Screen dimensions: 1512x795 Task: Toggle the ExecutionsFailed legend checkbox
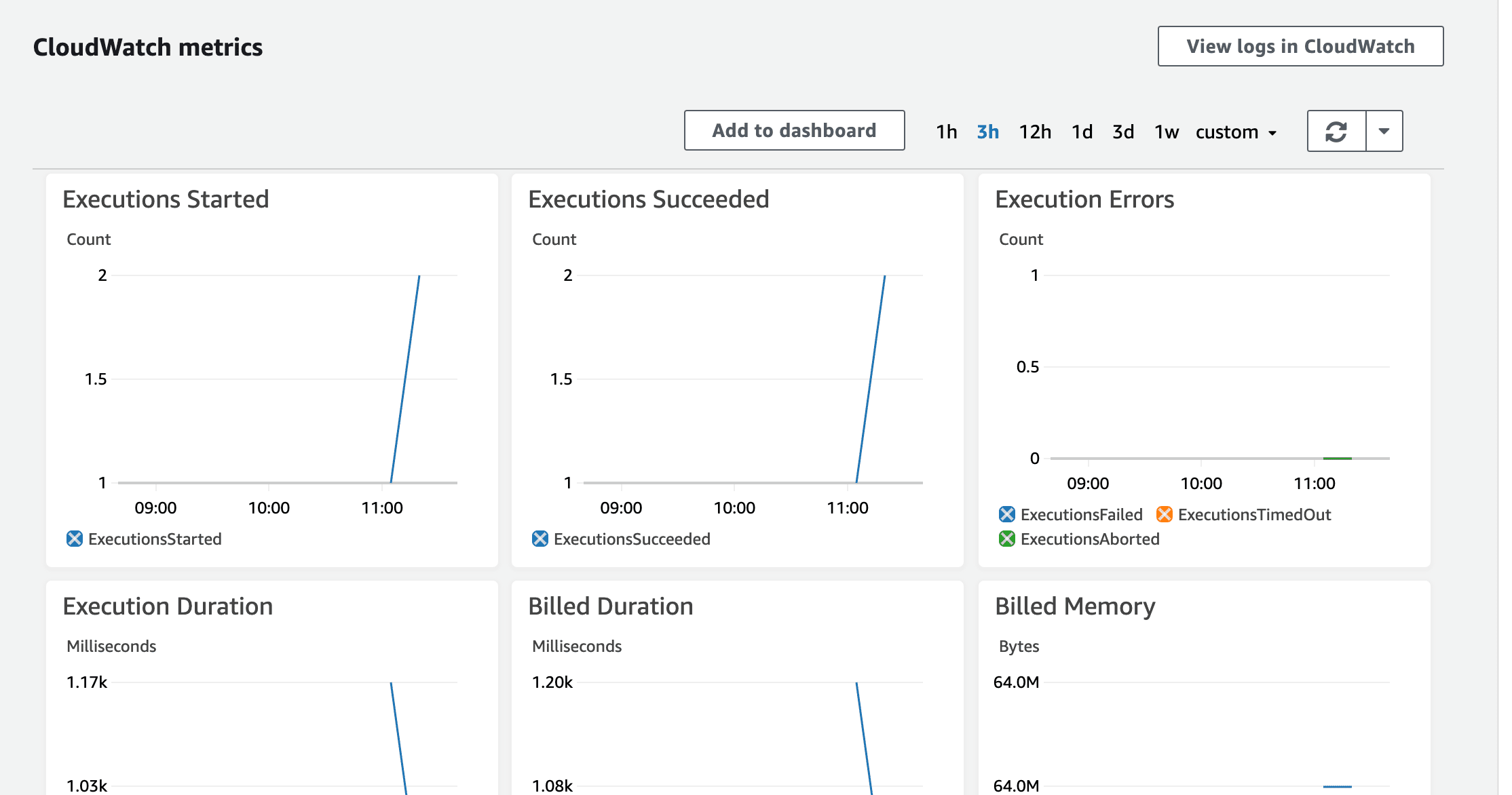click(x=1007, y=514)
